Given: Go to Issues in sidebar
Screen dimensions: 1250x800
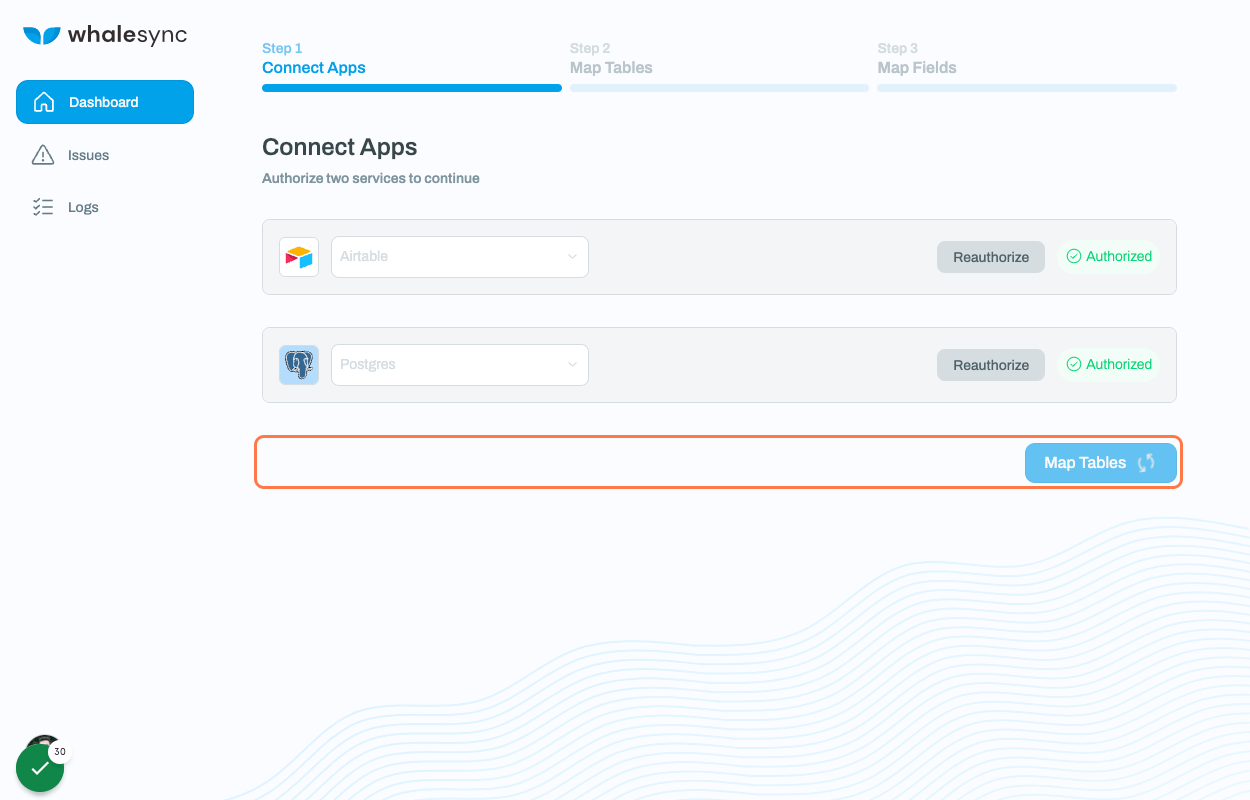Looking at the screenshot, I should pos(88,155).
